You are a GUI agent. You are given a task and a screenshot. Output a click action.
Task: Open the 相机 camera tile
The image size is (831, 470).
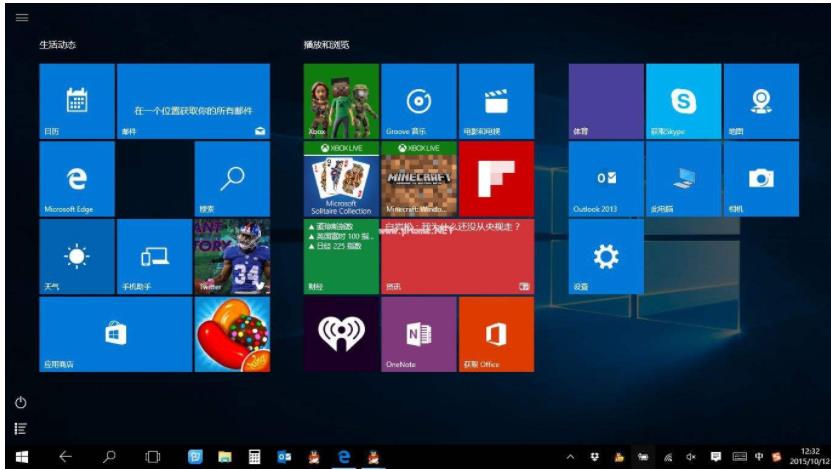pos(762,179)
